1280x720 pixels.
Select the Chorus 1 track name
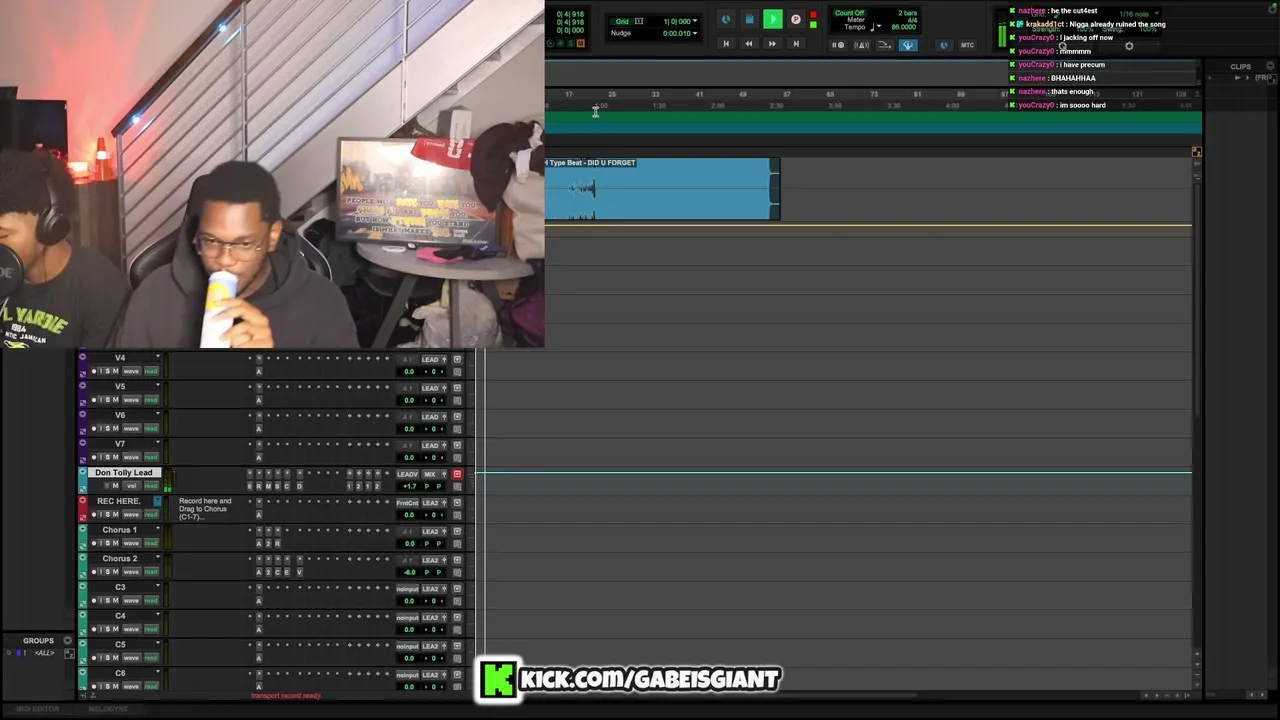pos(120,530)
